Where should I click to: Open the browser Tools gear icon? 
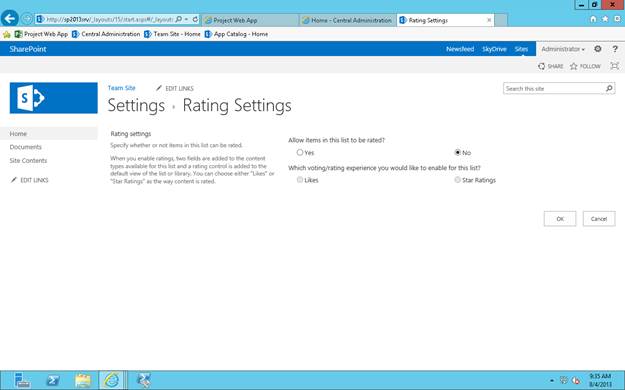coord(617,19)
